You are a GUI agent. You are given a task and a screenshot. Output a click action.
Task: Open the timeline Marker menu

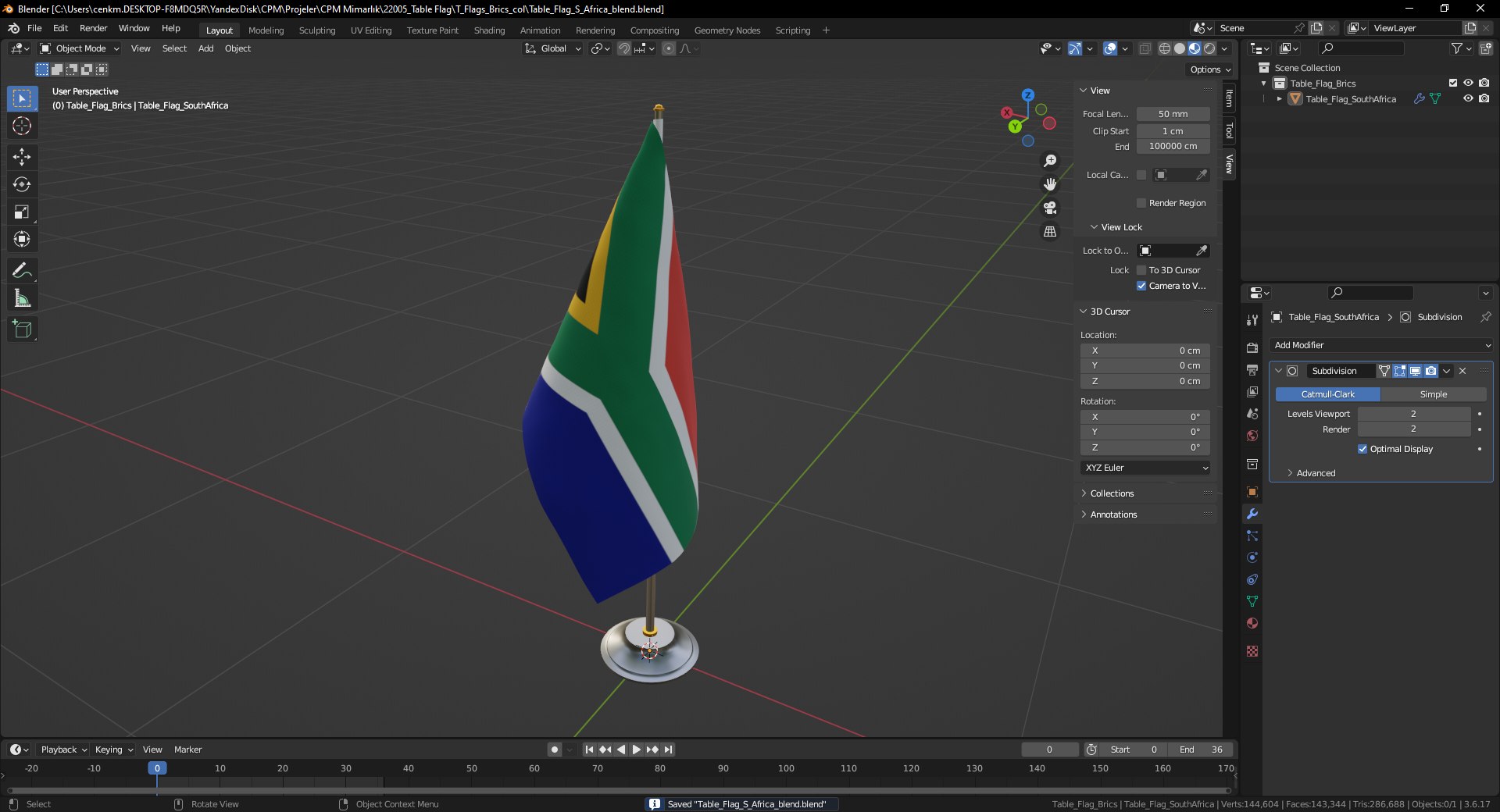[187, 750]
